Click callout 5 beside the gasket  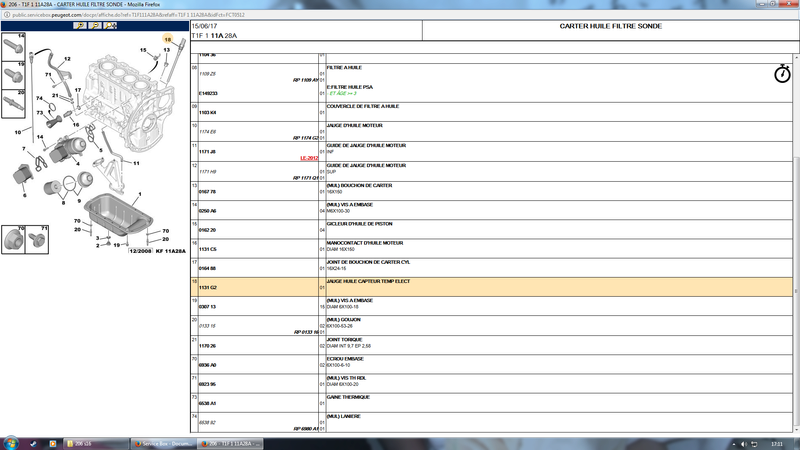[x=101, y=150]
